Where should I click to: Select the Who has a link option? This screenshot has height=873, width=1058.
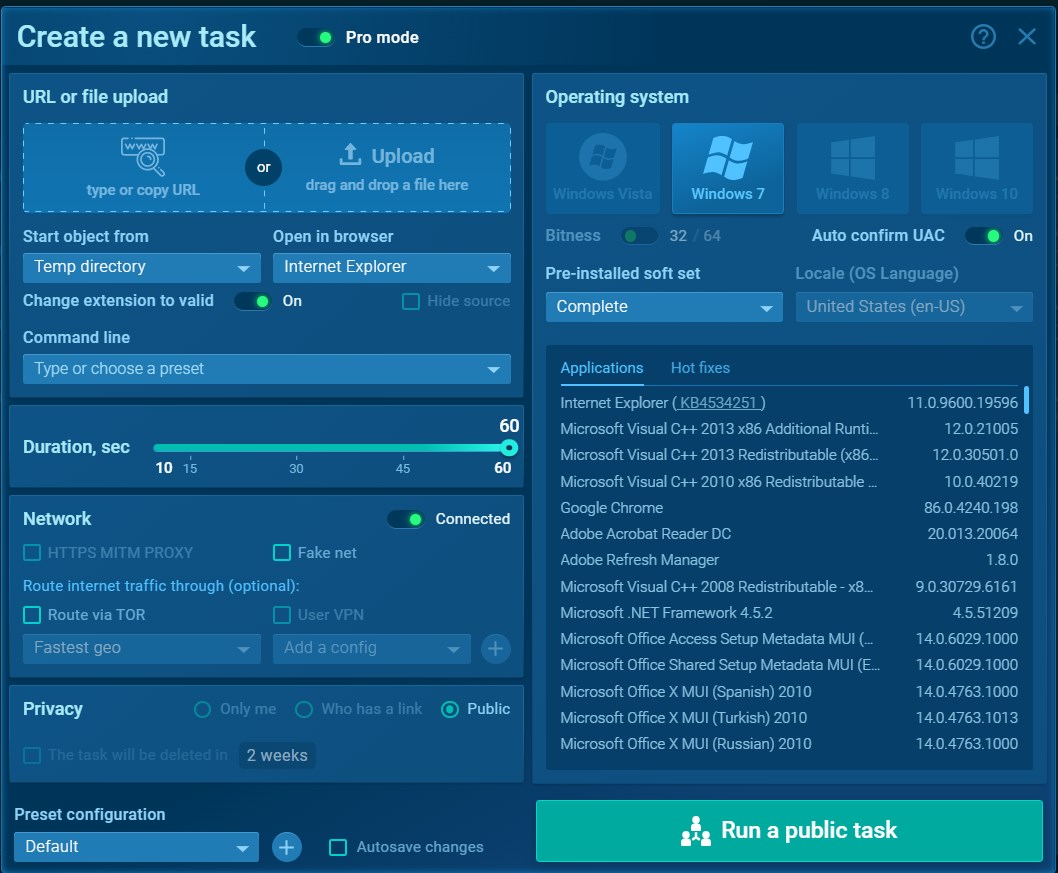tap(304, 709)
